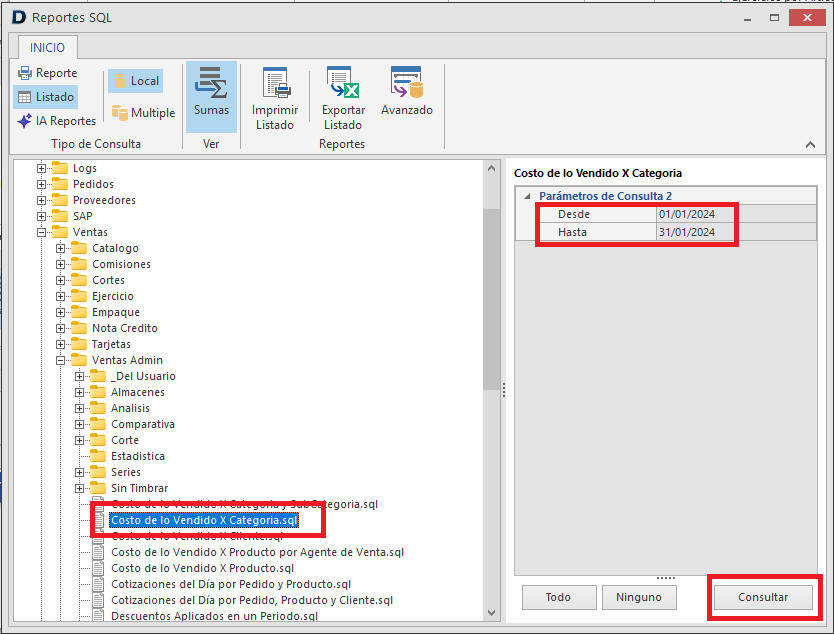This screenshot has width=834, height=634.
Task: Collapse the Ventas Admin folder
Action: [61, 360]
